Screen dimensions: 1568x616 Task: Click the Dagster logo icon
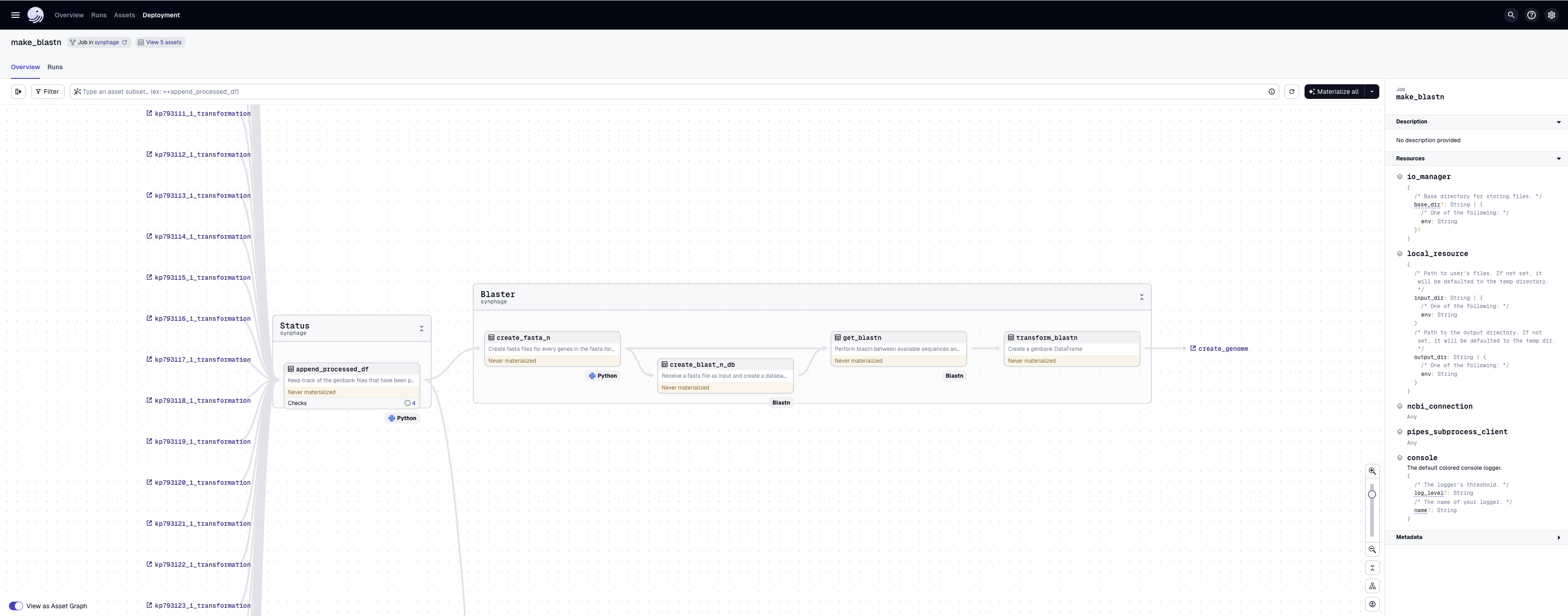pos(36,15)
